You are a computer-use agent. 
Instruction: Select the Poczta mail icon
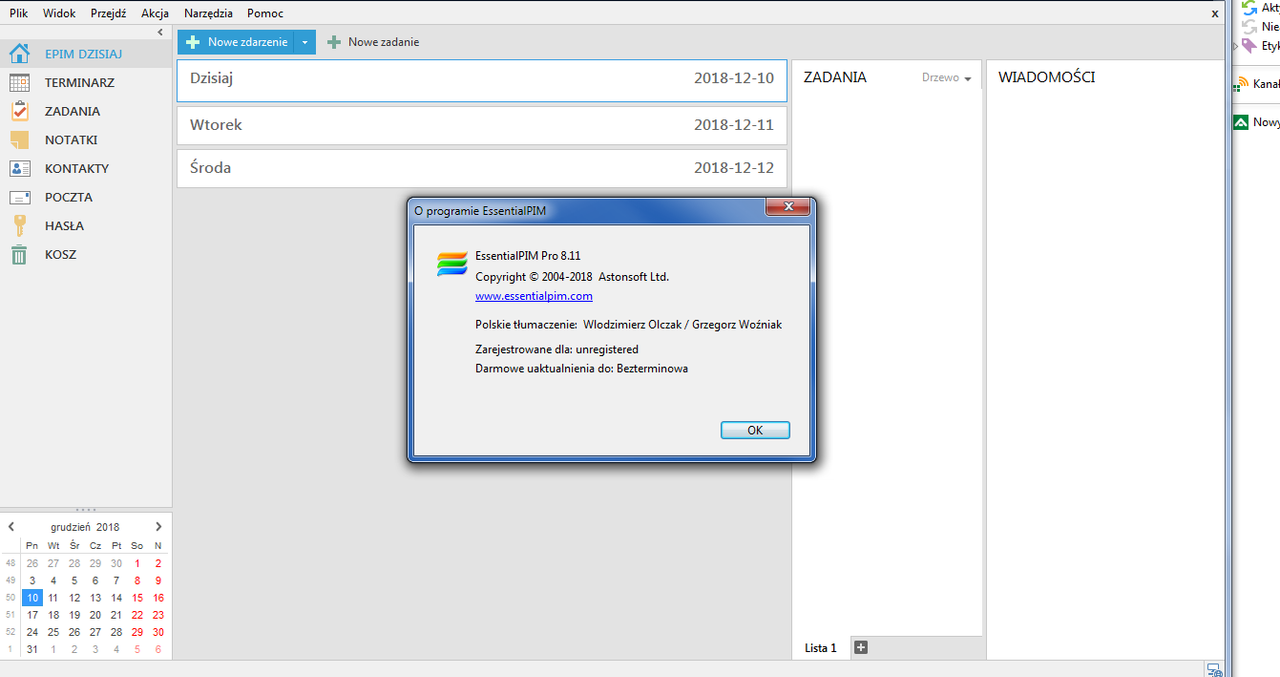(19, 198)
